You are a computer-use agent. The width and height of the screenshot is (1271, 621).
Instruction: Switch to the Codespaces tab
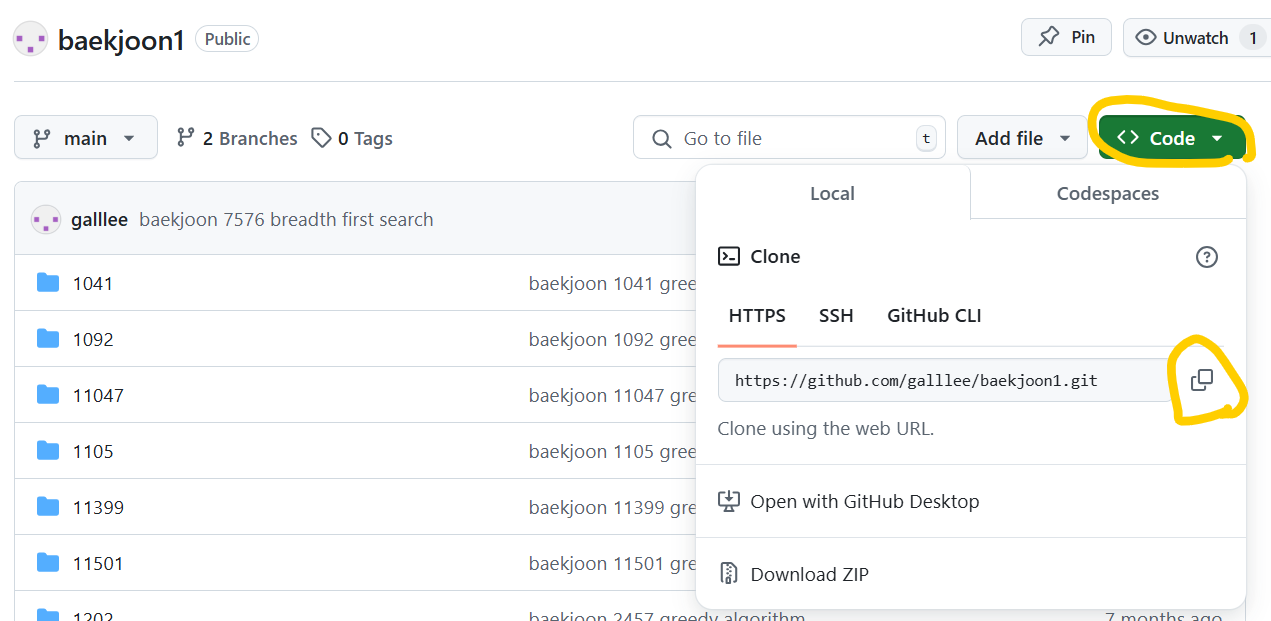[x=1108, y=194]
